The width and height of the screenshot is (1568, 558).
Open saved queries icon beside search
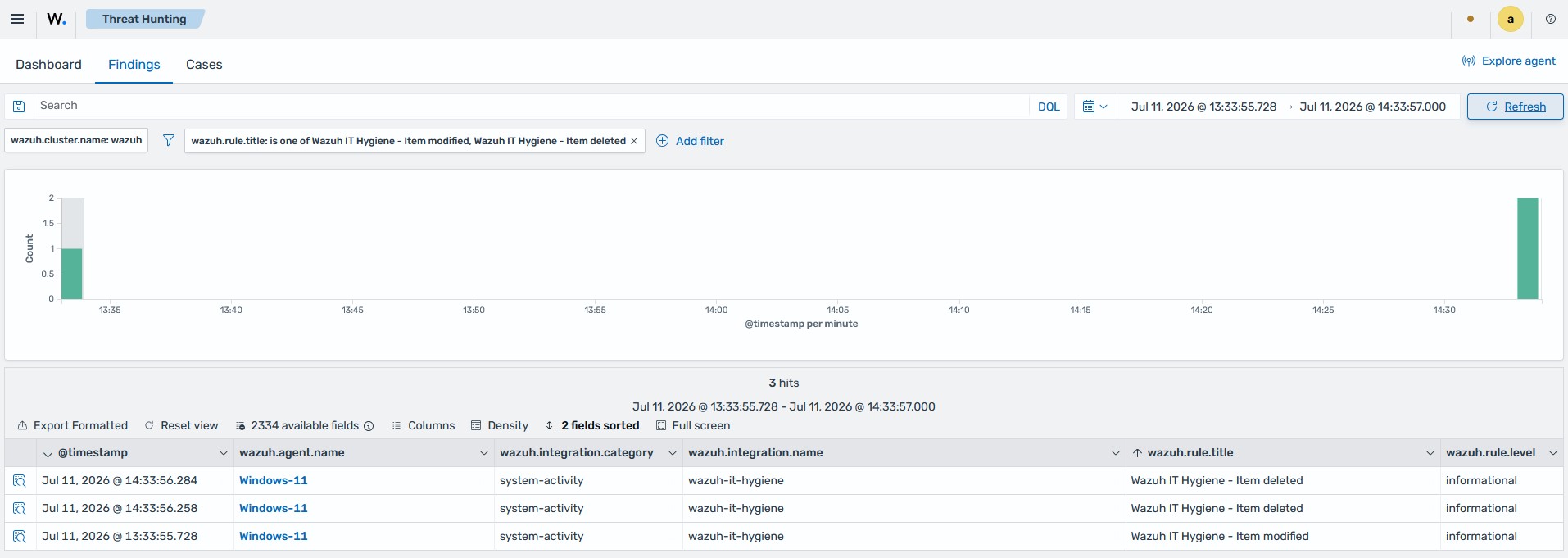point(20,106)
